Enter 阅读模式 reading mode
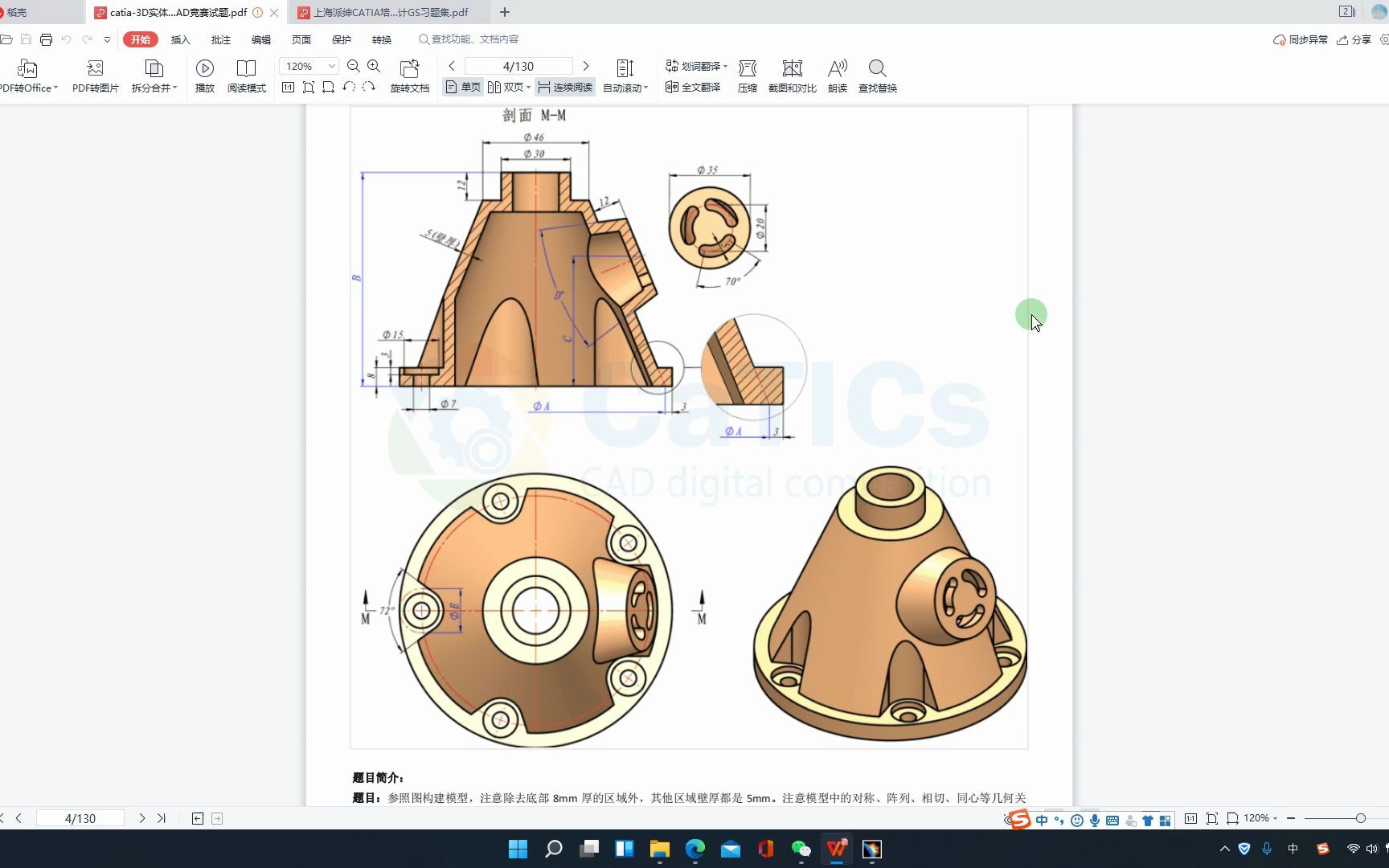The height and width of the screenshot is (868, 1389). [246, 75]
